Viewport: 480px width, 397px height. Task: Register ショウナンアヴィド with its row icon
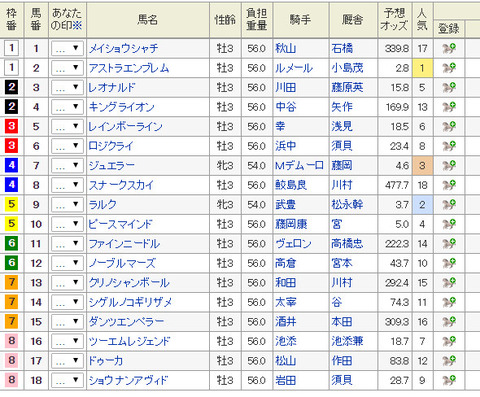tap(449, 380)
